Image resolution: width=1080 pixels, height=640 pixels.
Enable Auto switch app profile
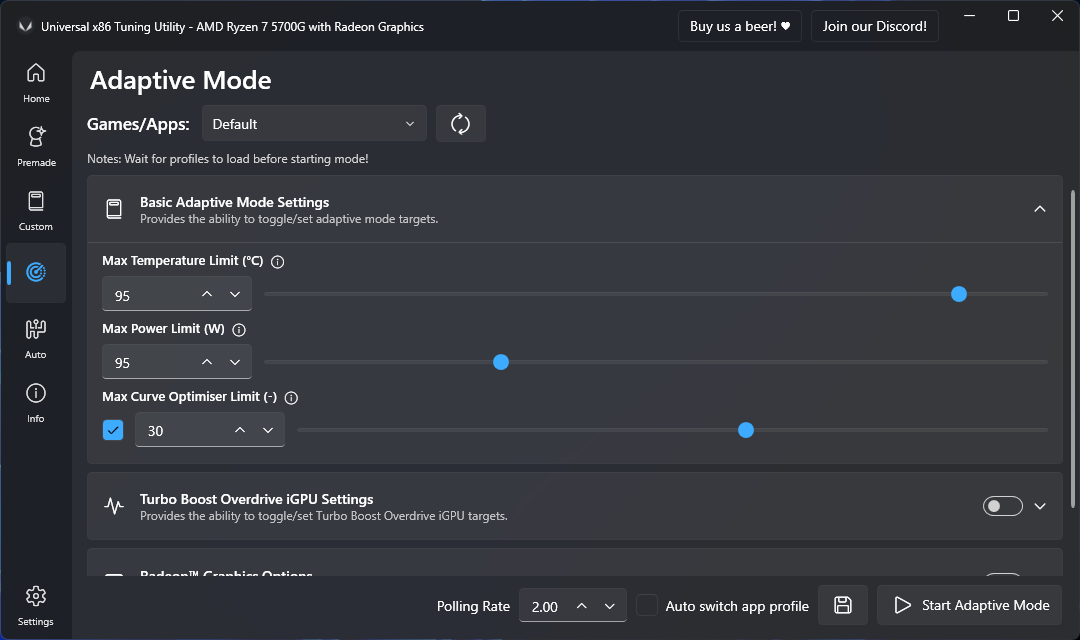pos(647,605)
